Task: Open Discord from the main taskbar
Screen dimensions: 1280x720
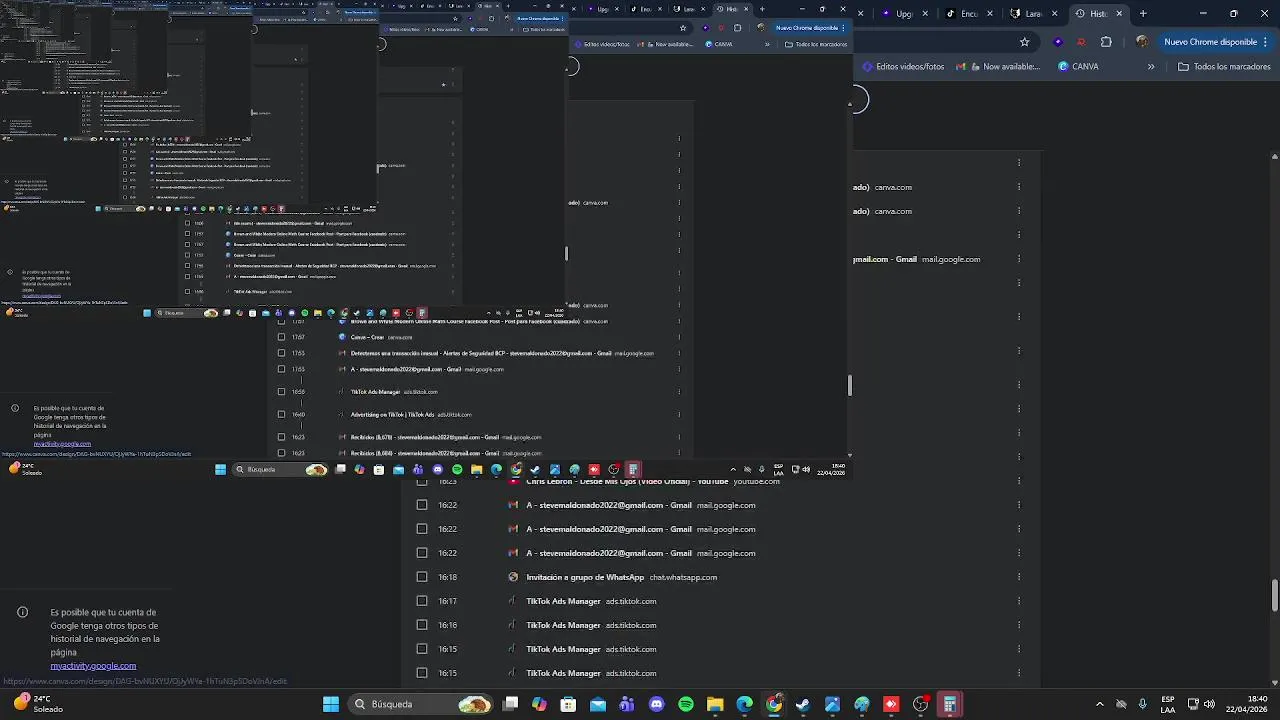Action: [656, 704]
